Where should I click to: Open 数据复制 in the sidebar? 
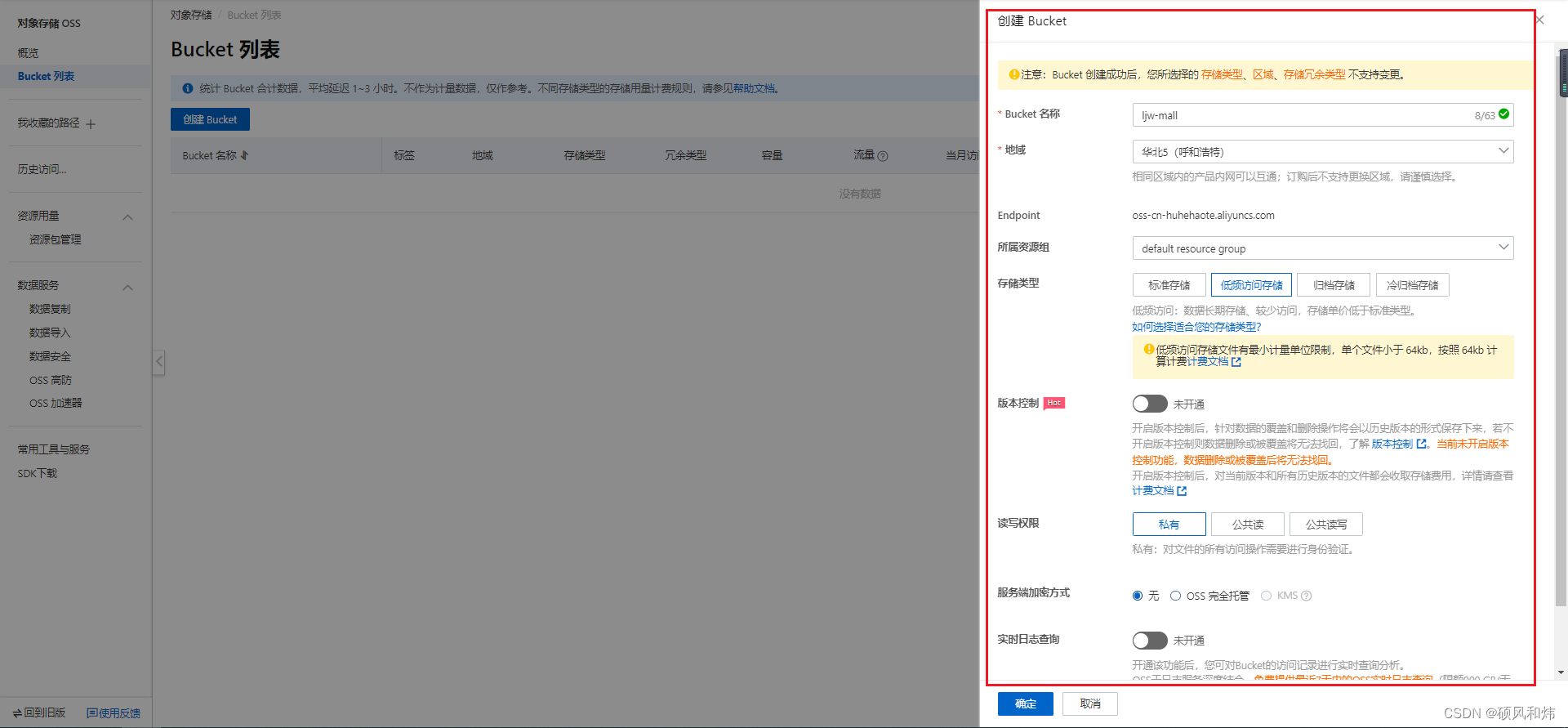pyautogui.click(x=50, y=309)
